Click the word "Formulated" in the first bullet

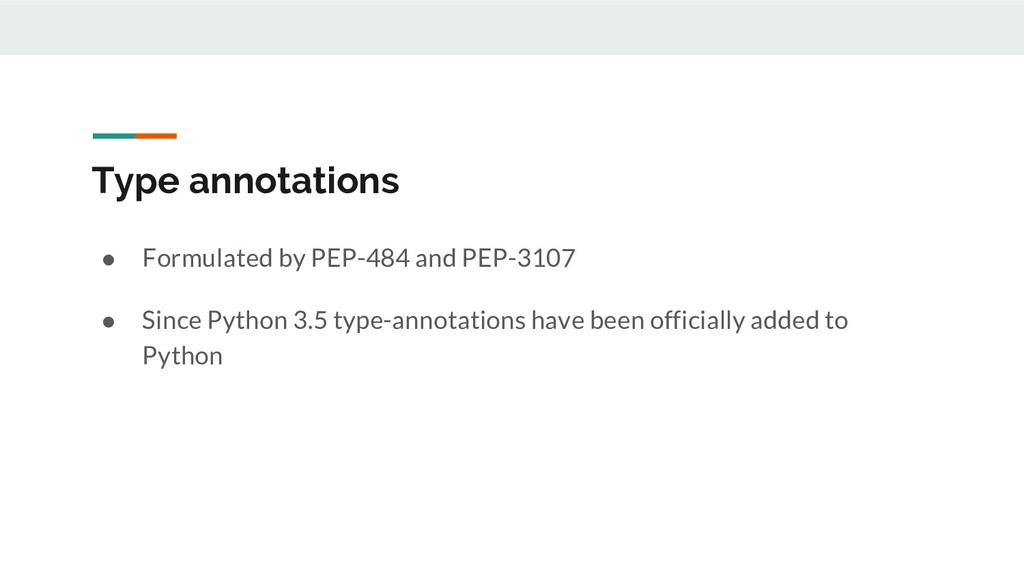[208, 259]
